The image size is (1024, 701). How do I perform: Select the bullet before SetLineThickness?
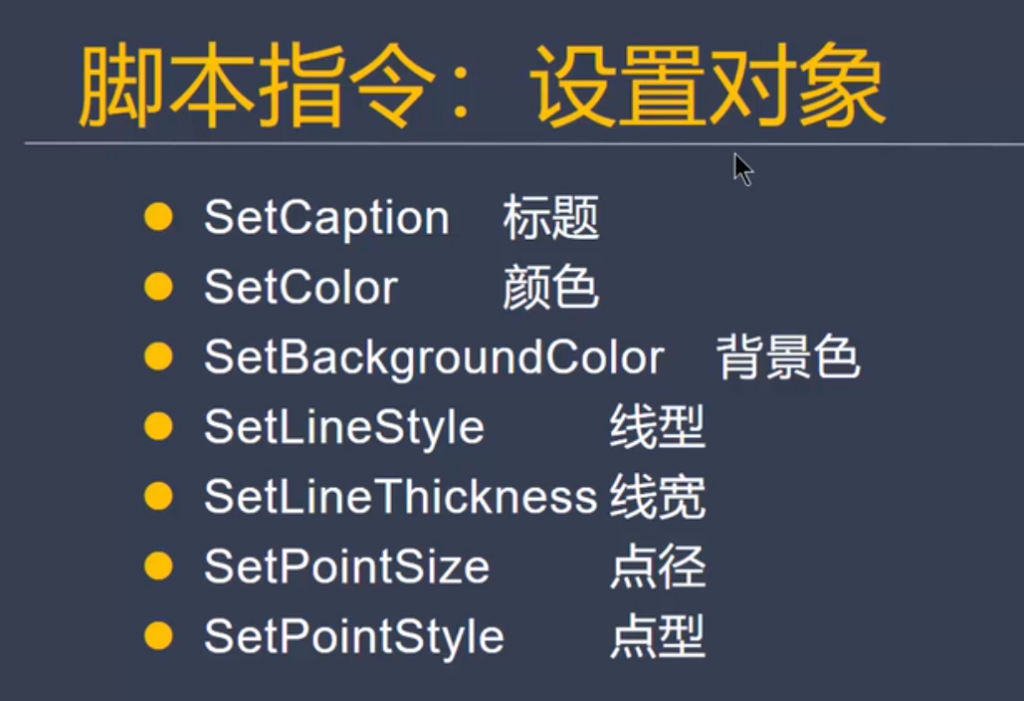[158, 496]
